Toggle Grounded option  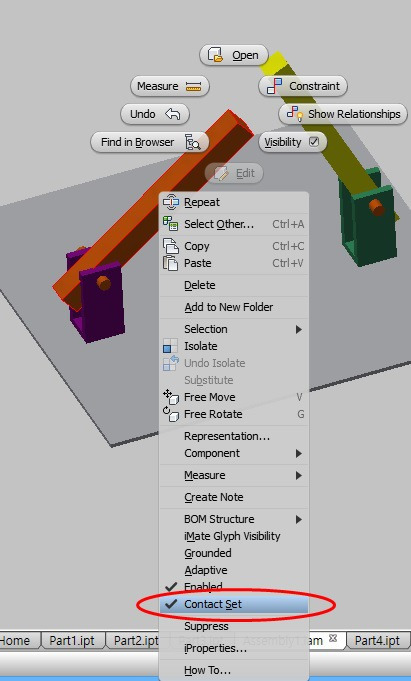click(234, 553)
